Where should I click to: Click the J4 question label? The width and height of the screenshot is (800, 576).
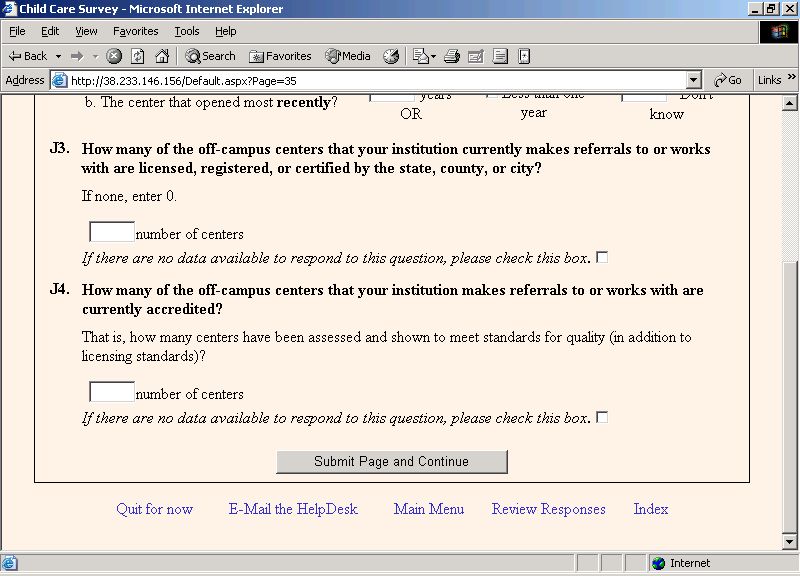(60, 289)
